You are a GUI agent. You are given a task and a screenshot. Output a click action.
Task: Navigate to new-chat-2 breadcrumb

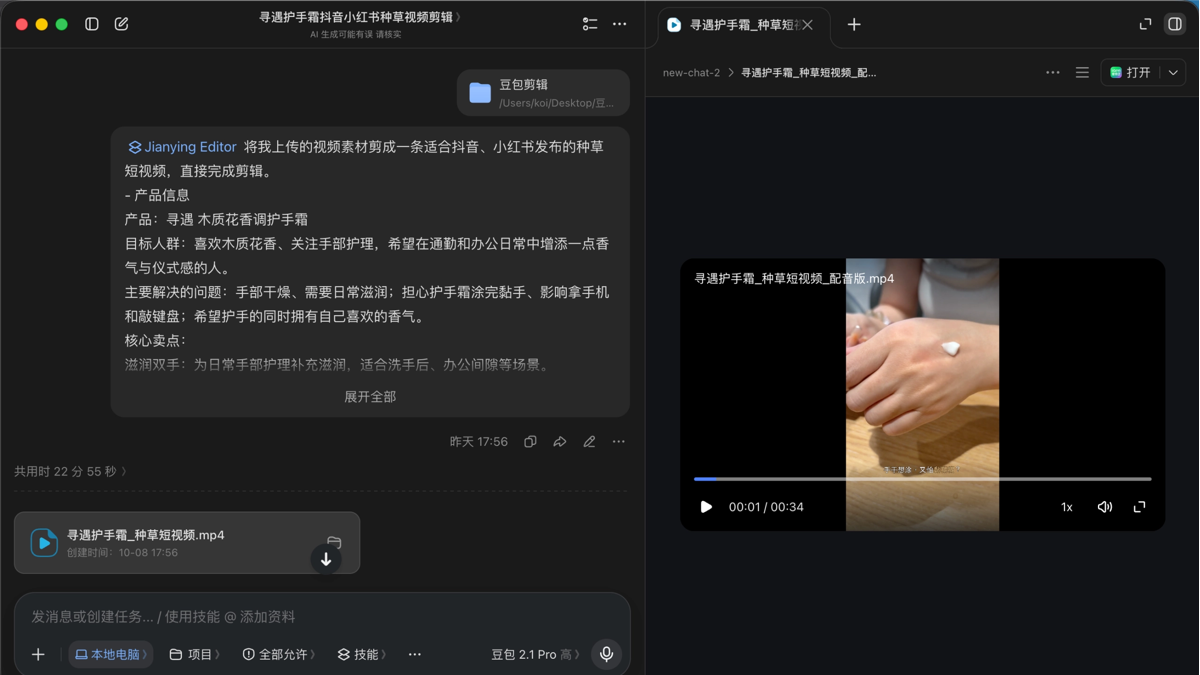[x=691, y=73]
